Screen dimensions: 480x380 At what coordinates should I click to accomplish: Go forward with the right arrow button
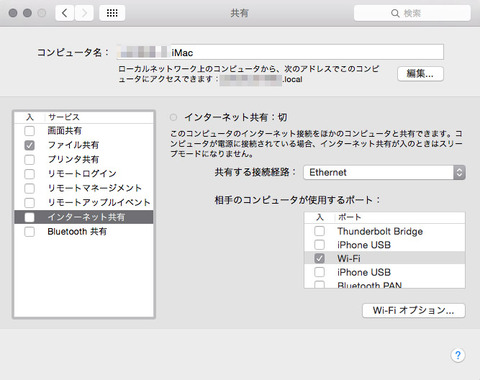pyautogui.click(x=84, y=13)
